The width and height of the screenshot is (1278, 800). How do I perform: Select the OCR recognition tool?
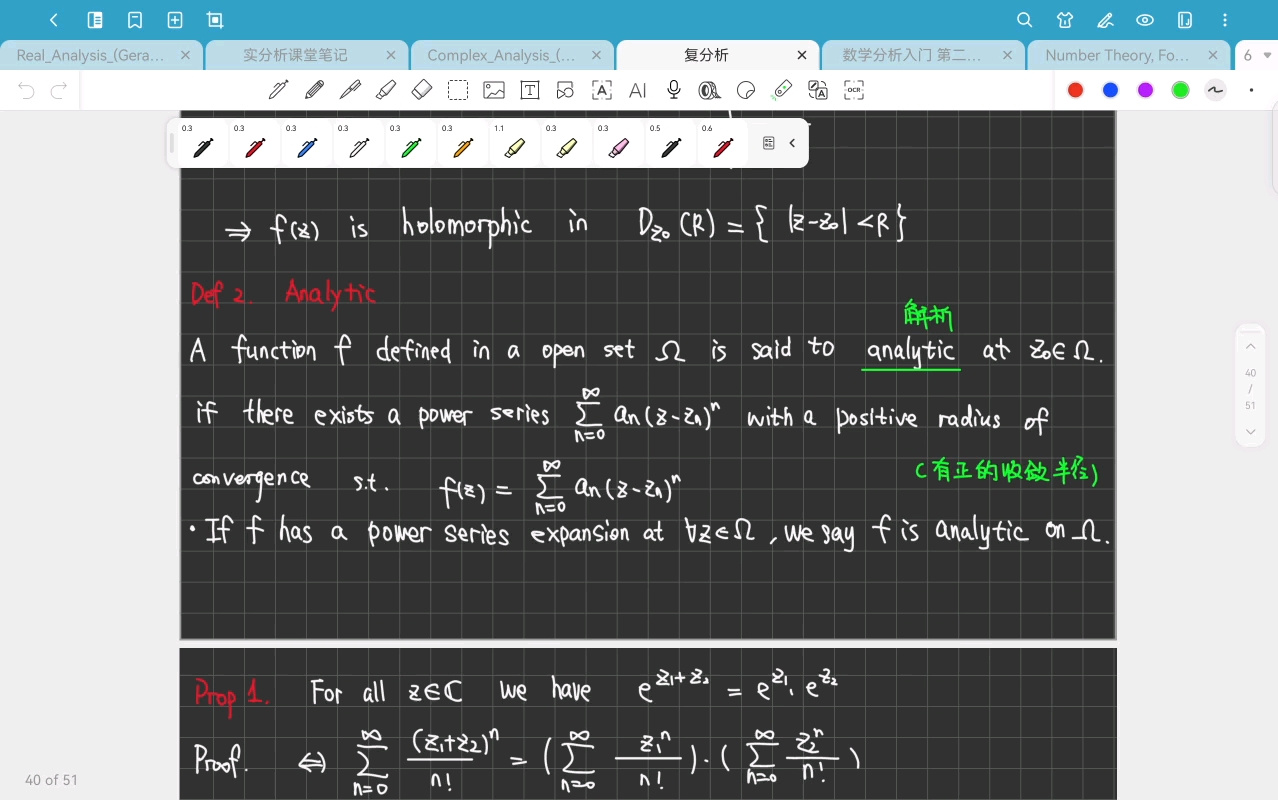tap(854, 90)
